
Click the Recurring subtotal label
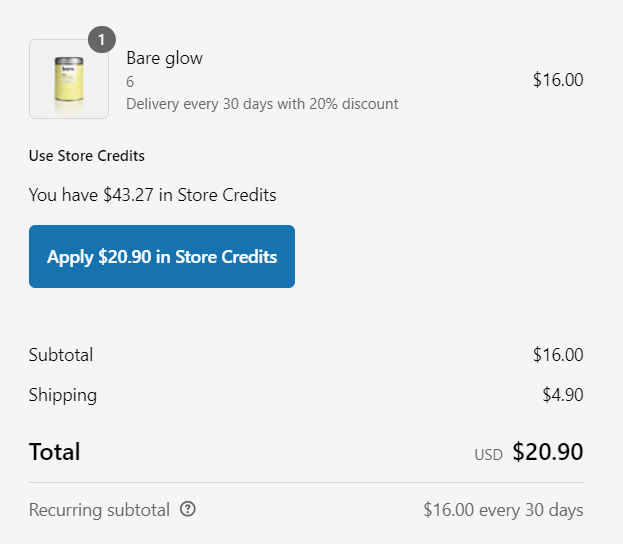pyautogui.click(x=99, y=510)
